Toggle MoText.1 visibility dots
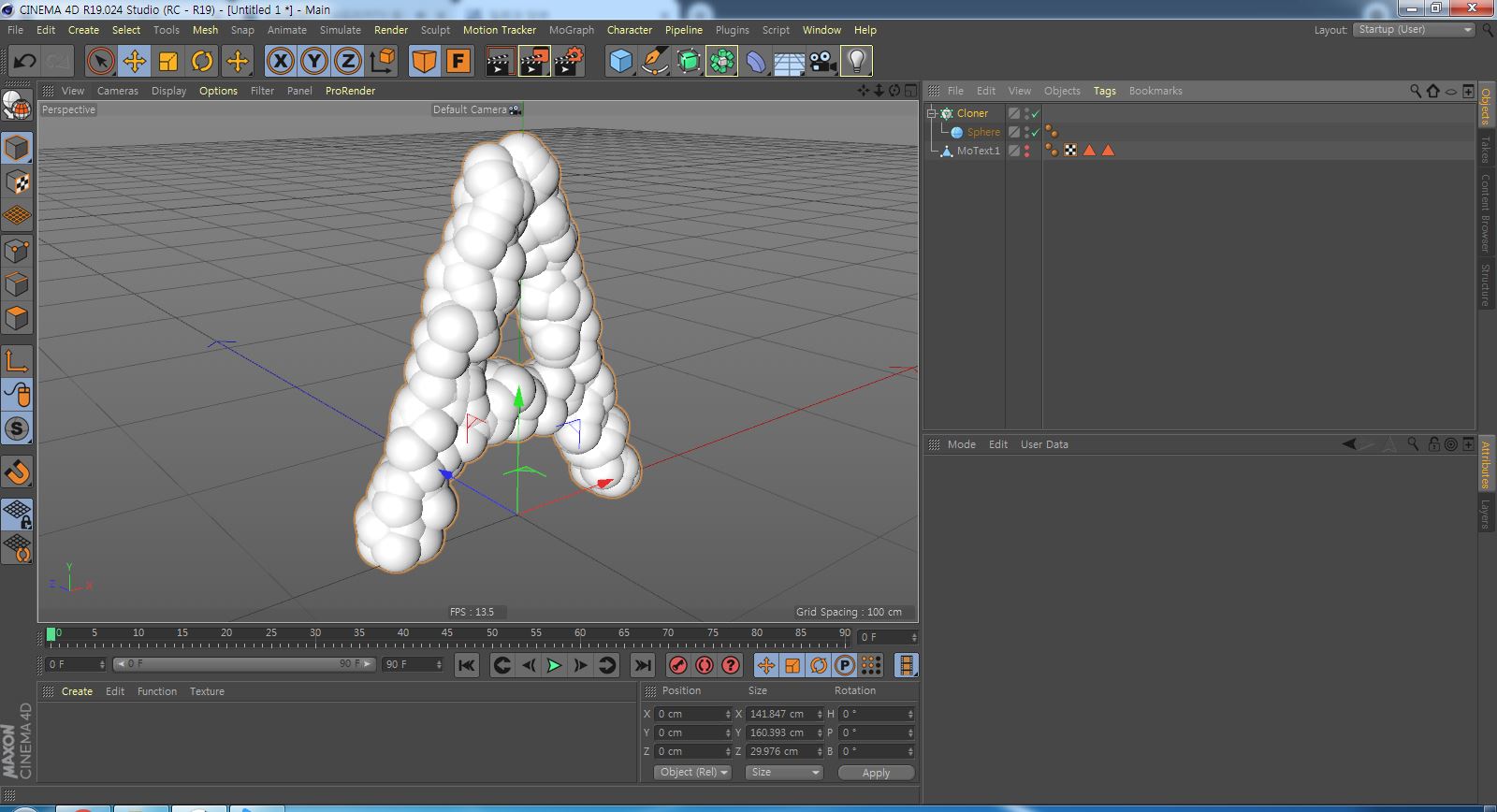This screenshot has height=812, width=1497. click(1027, 151)
